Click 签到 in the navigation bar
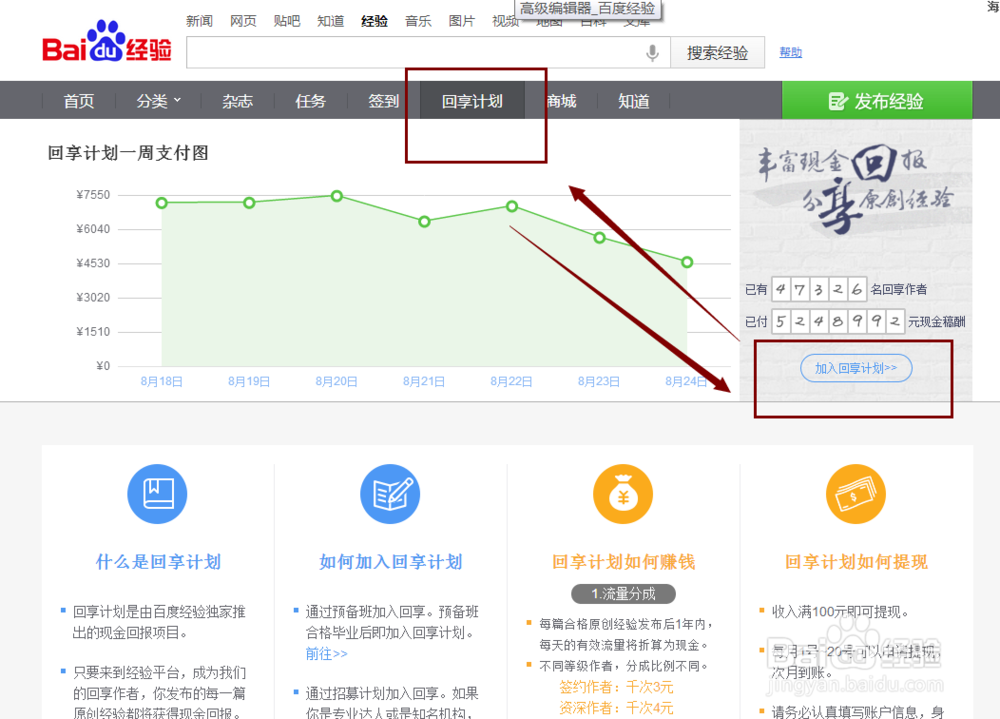Viewport: 1000px width, 719px height. pyautogui.click(x=381, y=100)
